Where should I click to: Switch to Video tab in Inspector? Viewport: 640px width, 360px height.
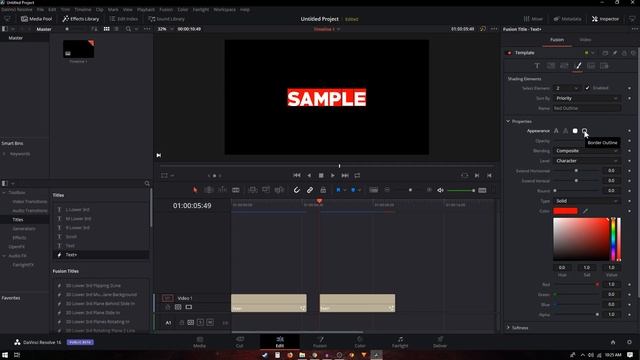[x=585, y=40]
